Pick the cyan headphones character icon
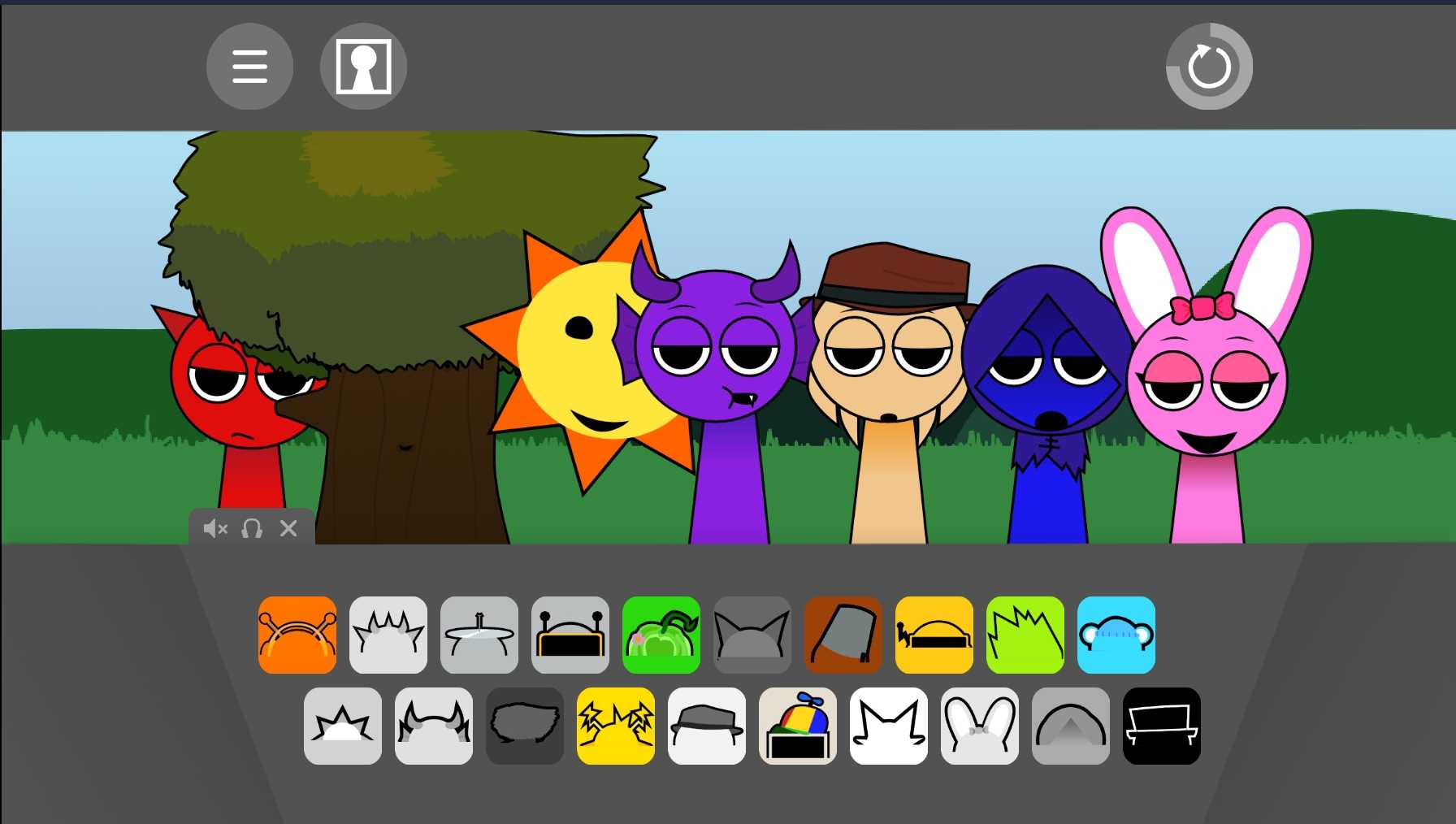1456x824 pixels. click(x=1116, y=635)
